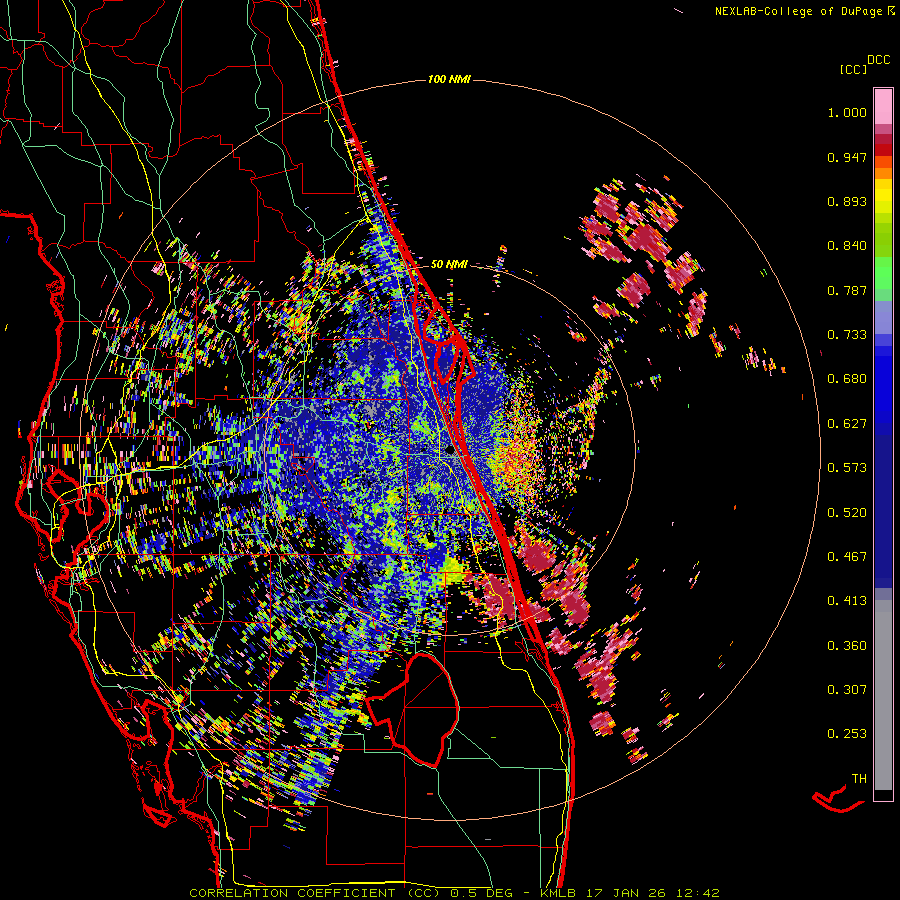Select the 0.680 legend value
The height and width of the screenshot is (900, 900).
pyautogui.click(x=847, y=379)
